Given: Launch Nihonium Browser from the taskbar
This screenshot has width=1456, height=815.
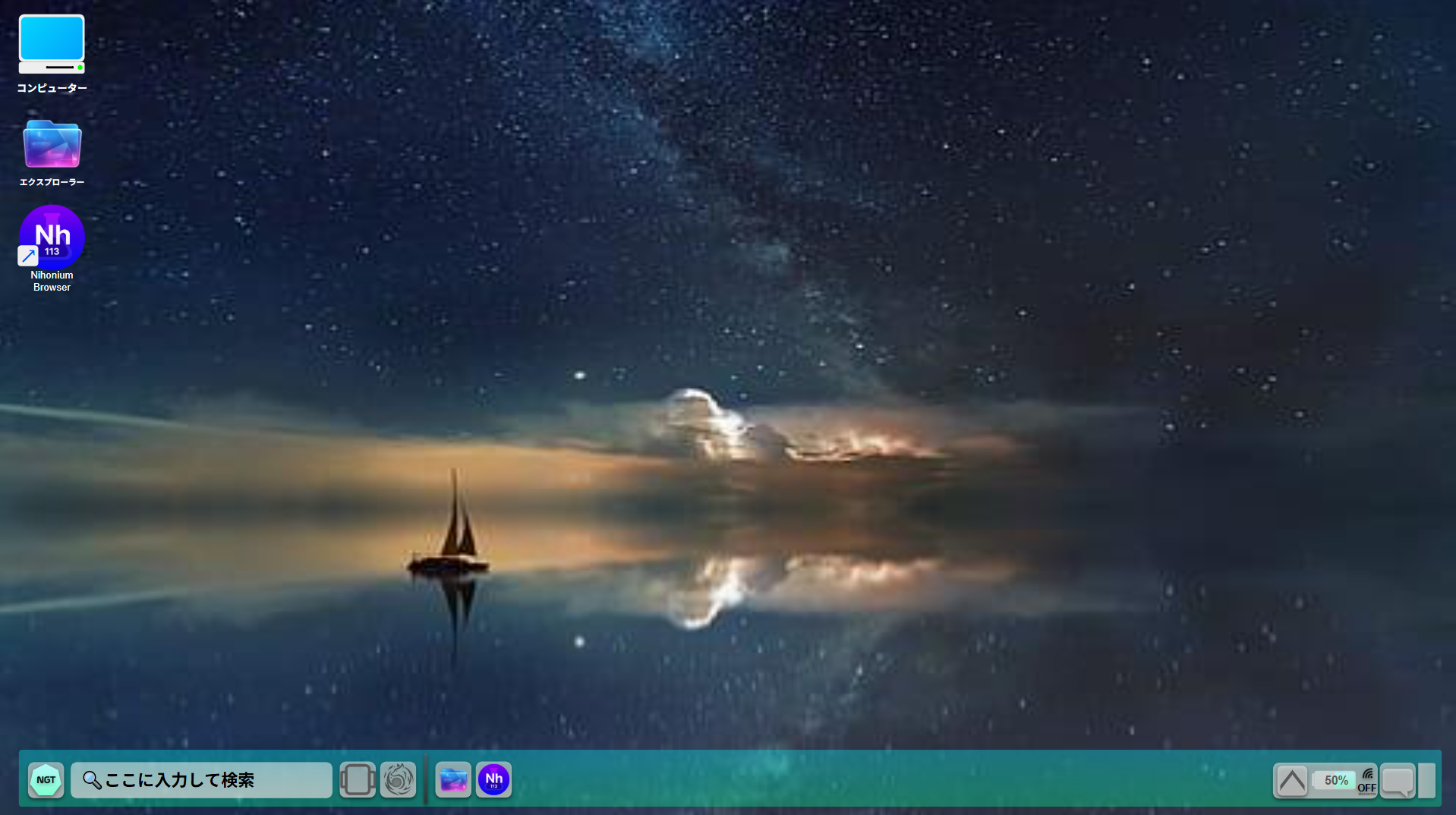Looking at the screenshot, I should (493, 779).
